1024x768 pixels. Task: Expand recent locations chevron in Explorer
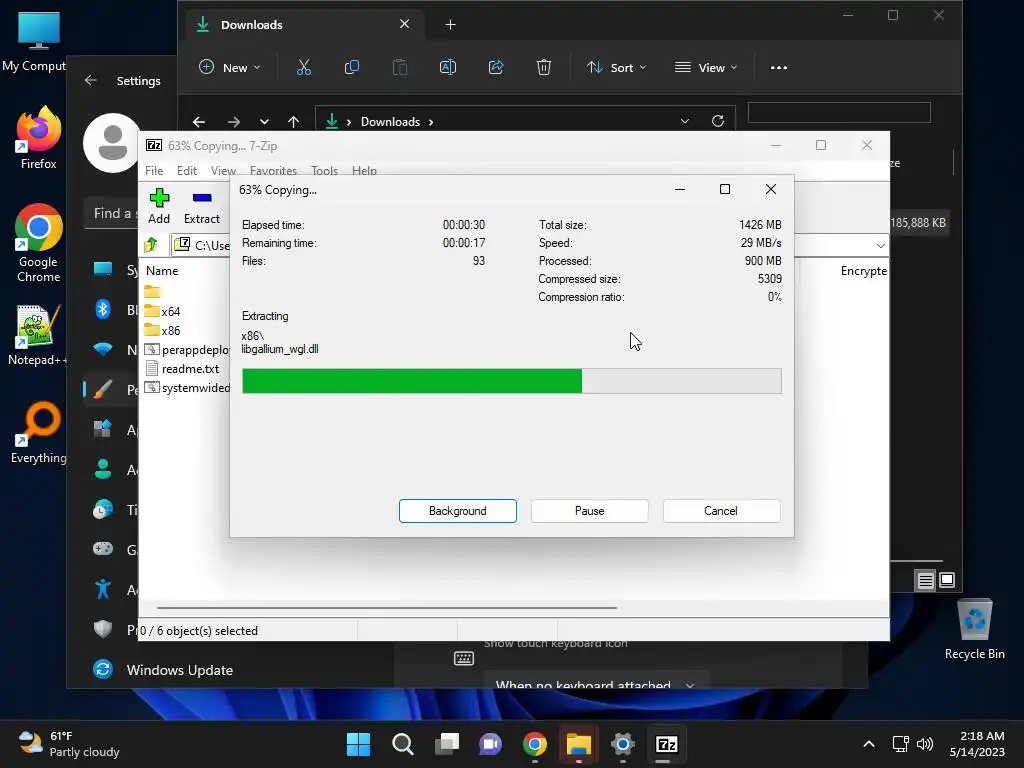[264, 121]
